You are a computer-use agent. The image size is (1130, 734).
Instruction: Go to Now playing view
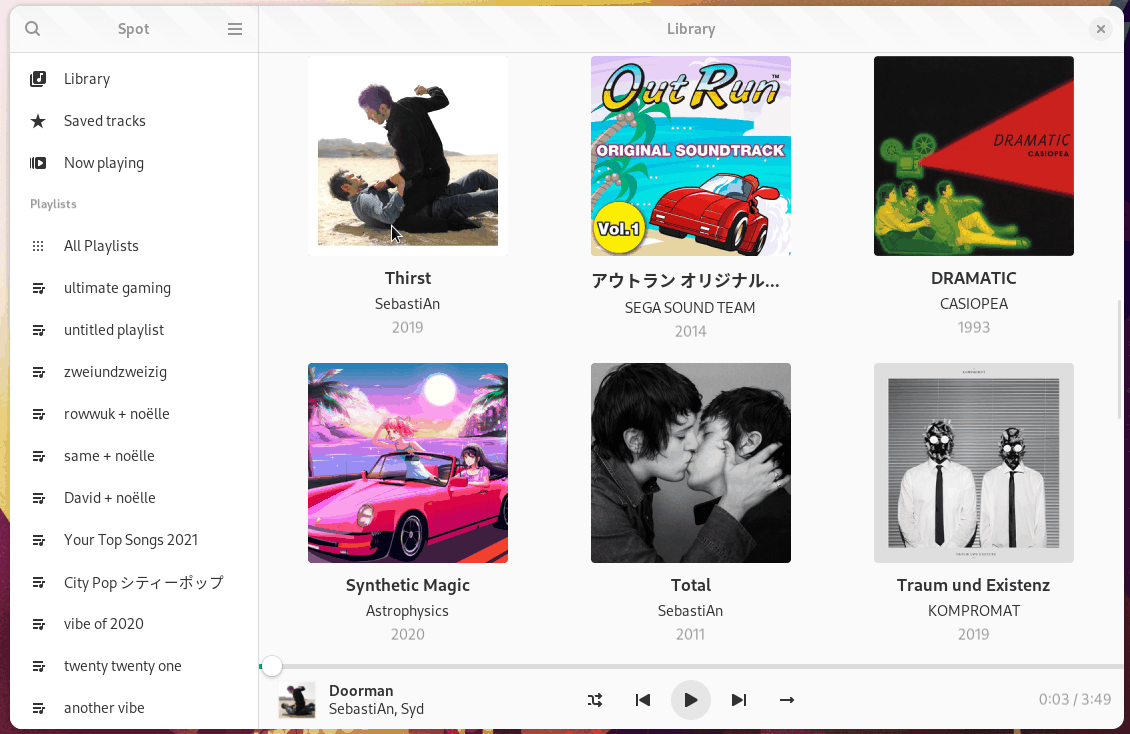click(x=134, y=163)
